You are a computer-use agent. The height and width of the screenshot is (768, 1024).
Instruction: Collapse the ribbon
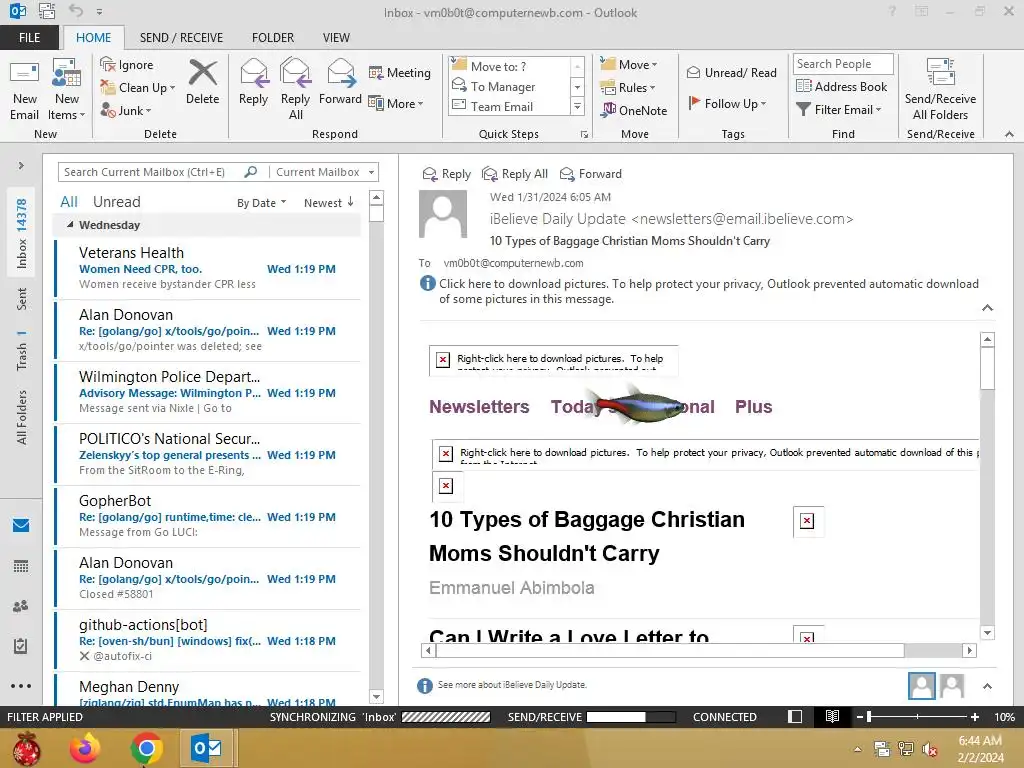click(x=1009, y=134)
